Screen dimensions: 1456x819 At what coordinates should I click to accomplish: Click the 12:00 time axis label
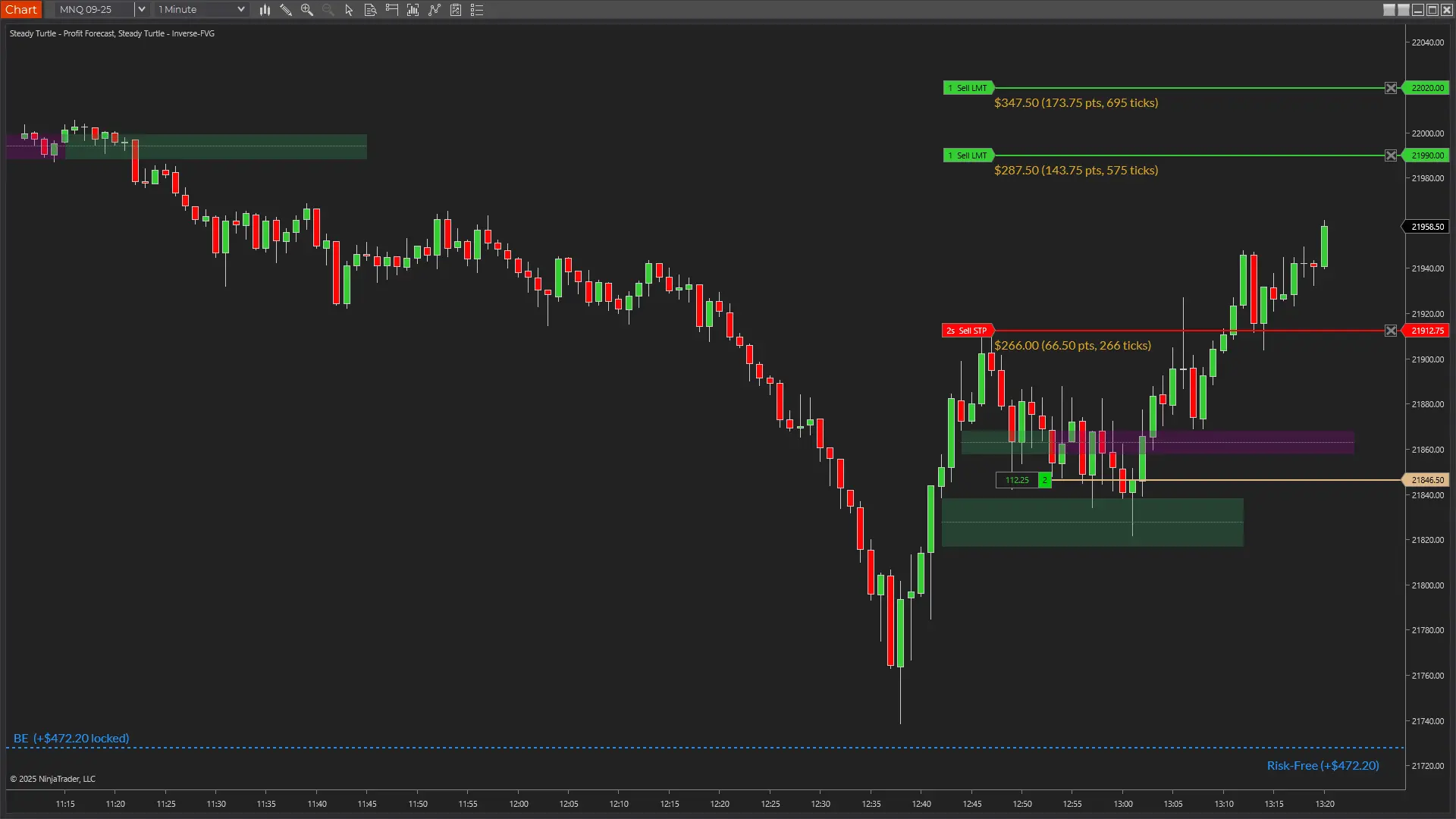click(x=519, y=804)
